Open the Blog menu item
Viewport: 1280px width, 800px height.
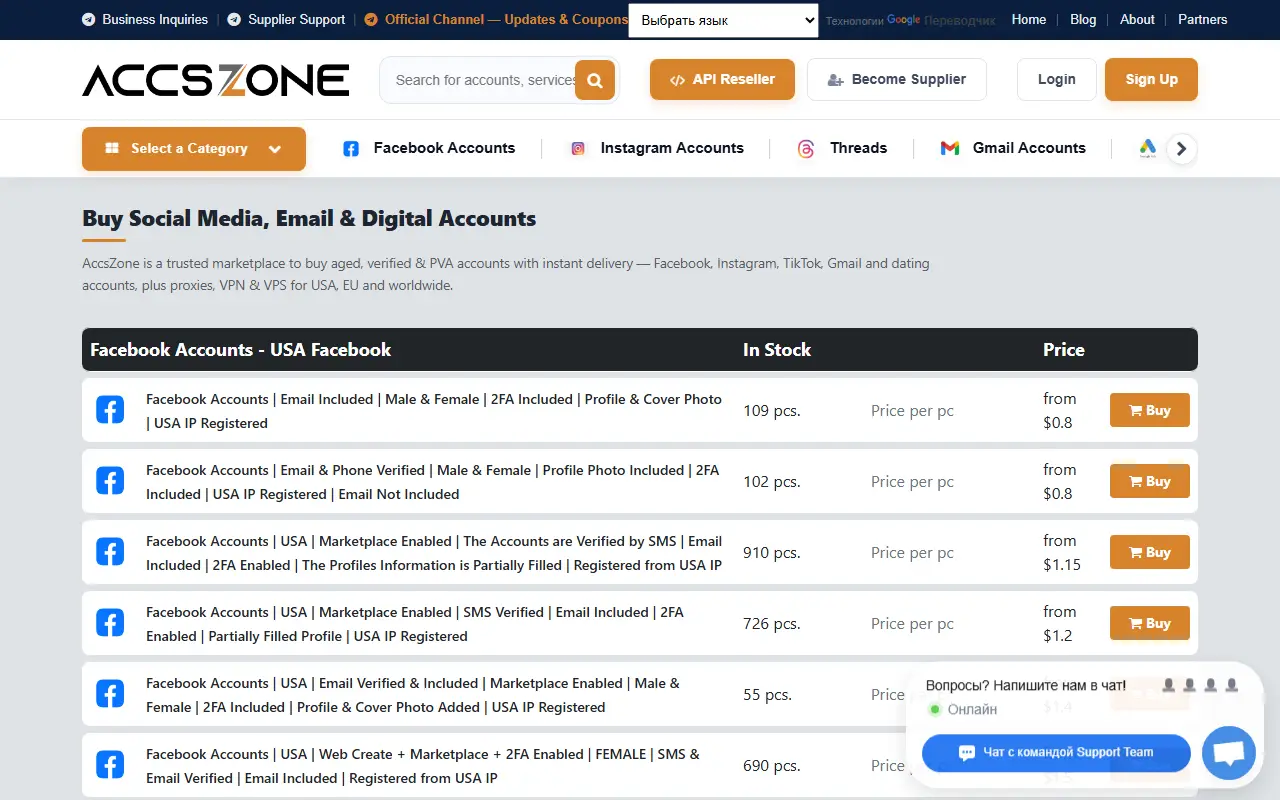tap(1083, 19)
